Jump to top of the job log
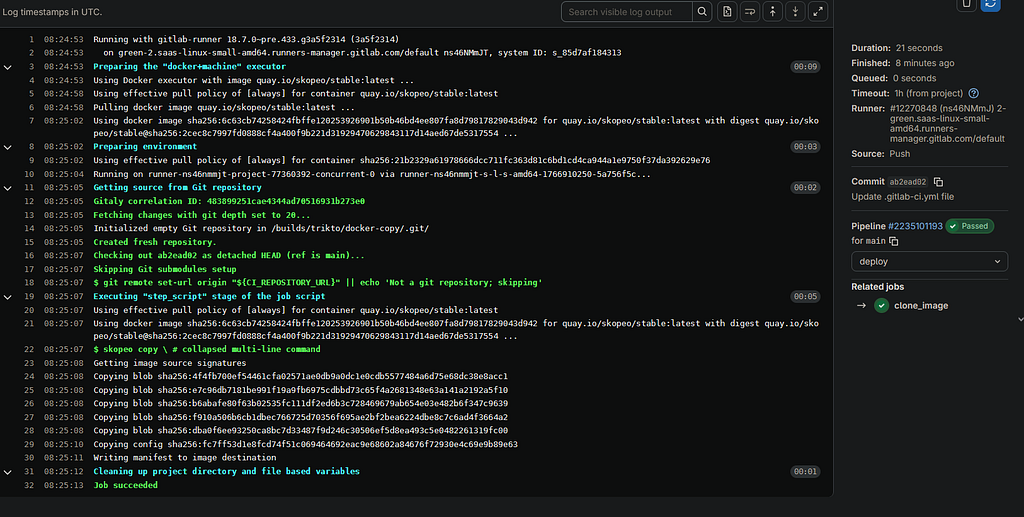The height and width of the screenshot is (517, 1024). point(773,12)
